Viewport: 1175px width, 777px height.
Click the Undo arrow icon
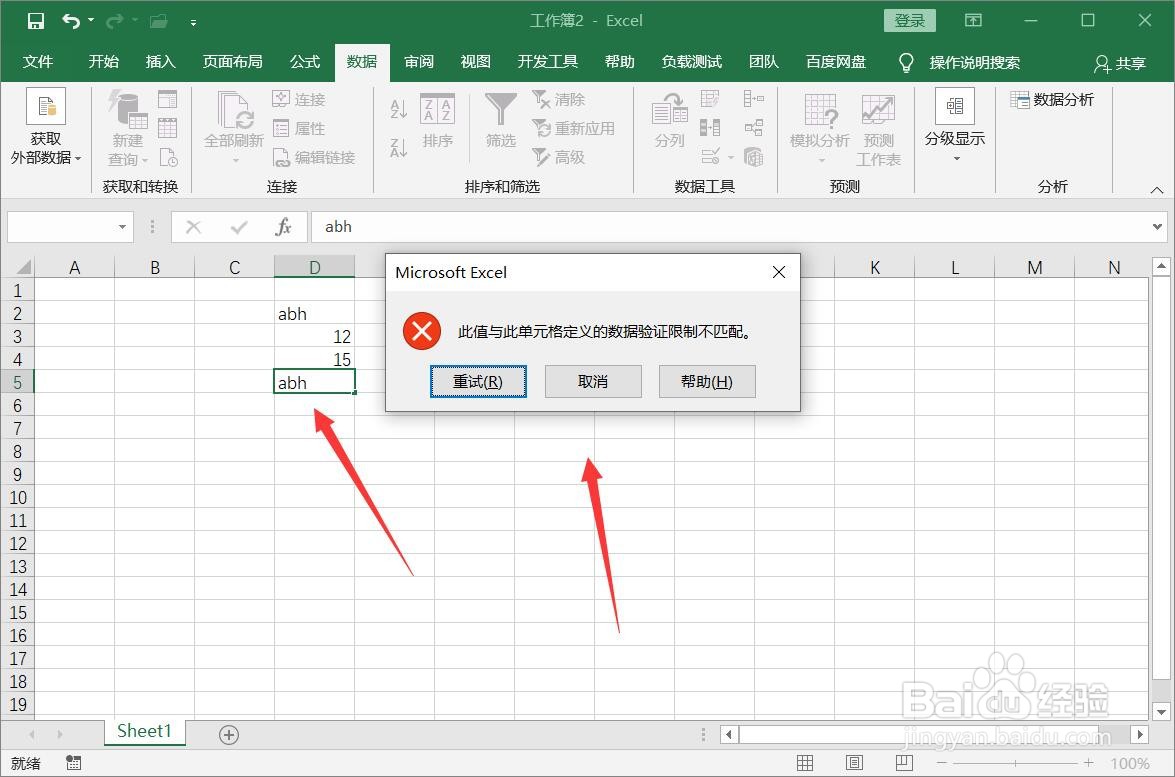tap(71, 21)
